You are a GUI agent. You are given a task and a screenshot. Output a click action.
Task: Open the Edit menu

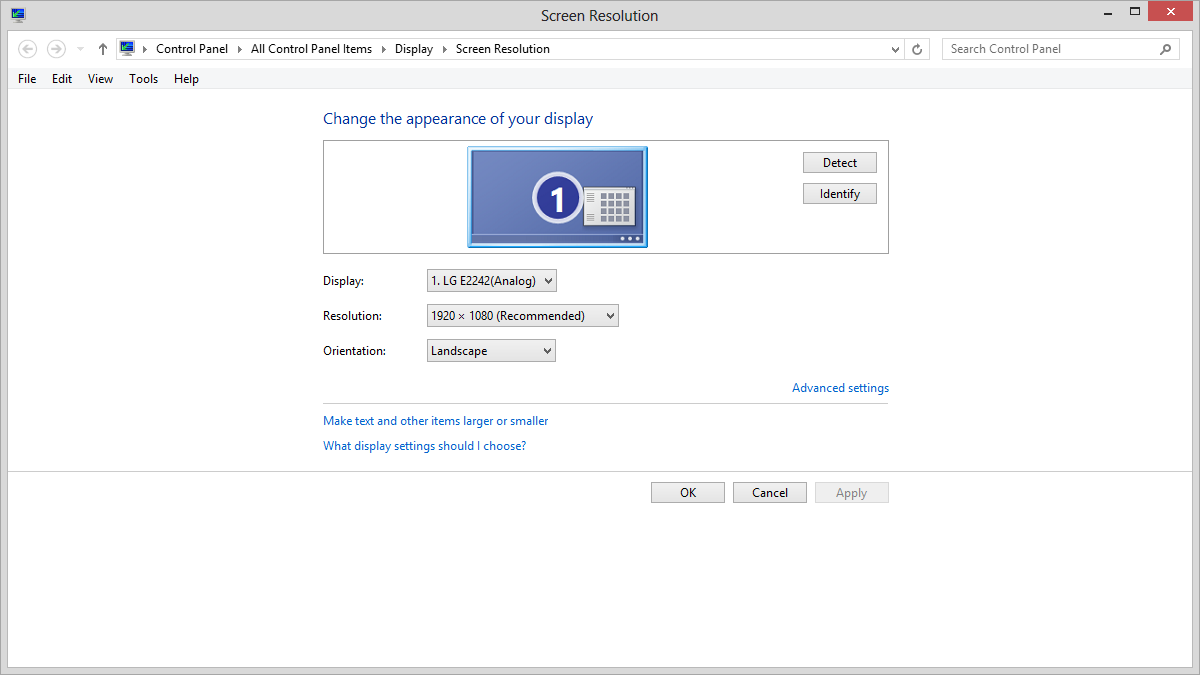click(x=62, y=79)
